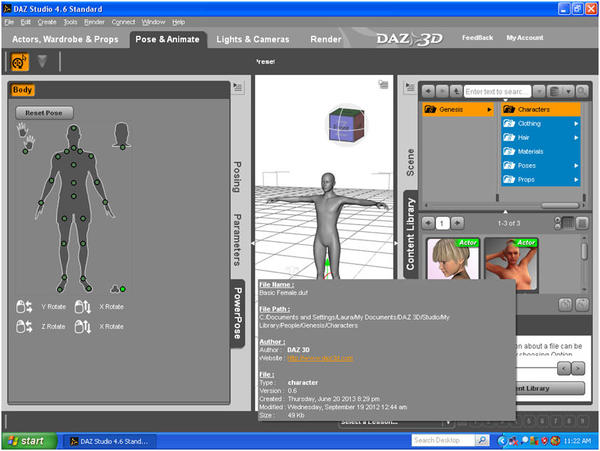The width and height of the screenshot is (600, 451).
Task: Click the lower X Rotate right-mouse icon
Action: (x=83, y=327)
